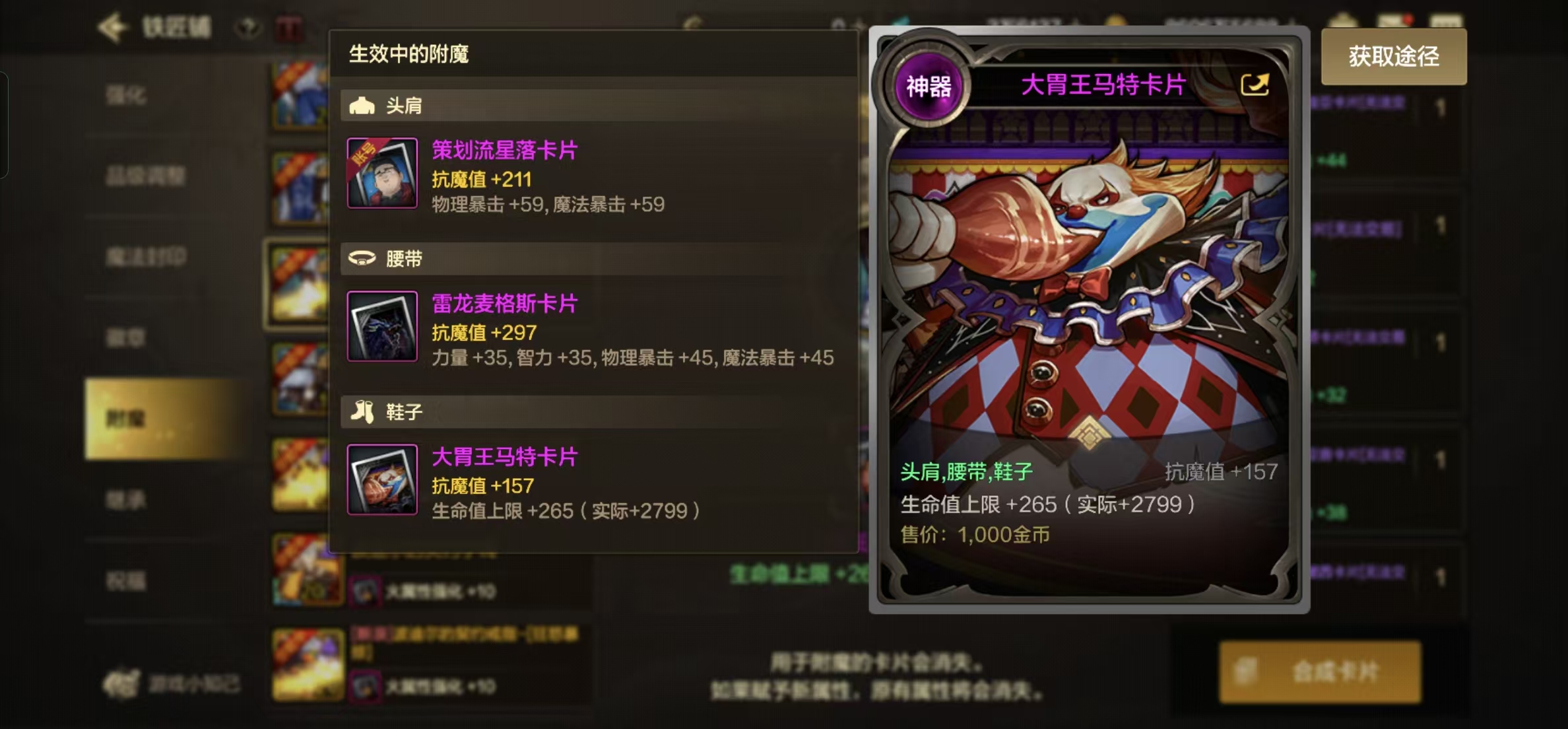The width and height of the screenshot is (1568, 729).
Task: Open the second blurred sidebar tab
Action: pyautogui.click(x=145, y=176)
